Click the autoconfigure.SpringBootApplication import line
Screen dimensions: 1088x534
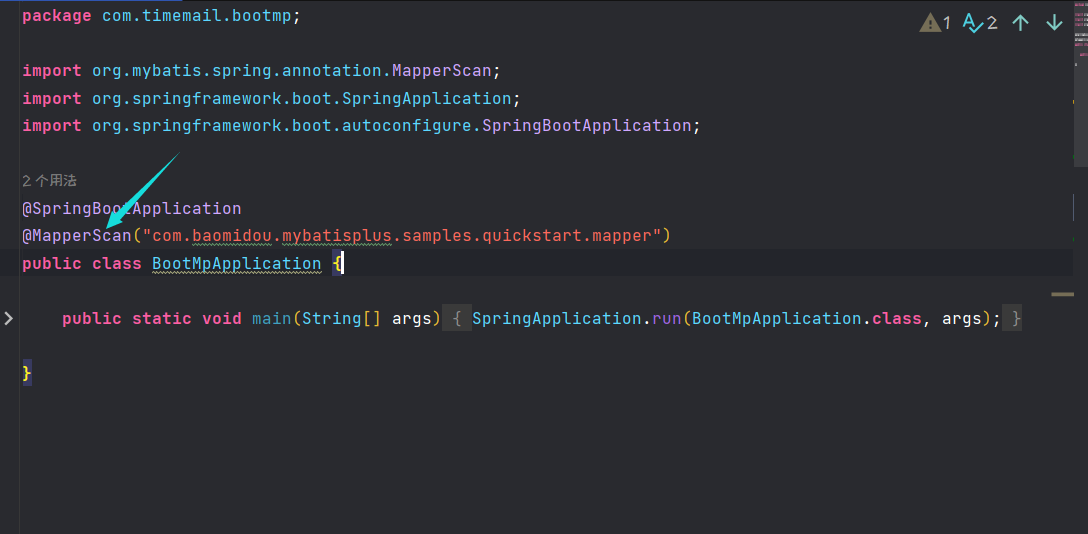click(x=362, y=126)
